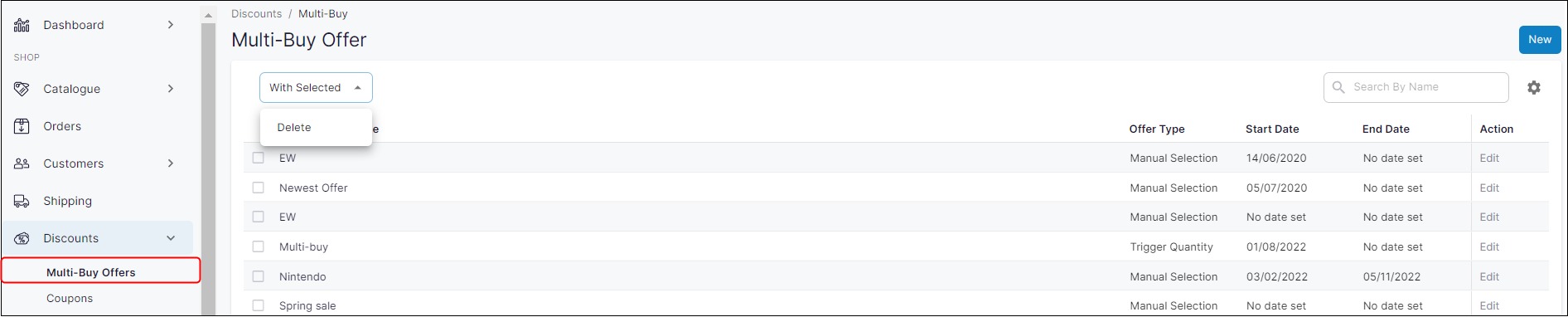This screenshot has width=1568, height=317.
Task: Select the Nintendo offer checkbox
Action: point(259,276)
